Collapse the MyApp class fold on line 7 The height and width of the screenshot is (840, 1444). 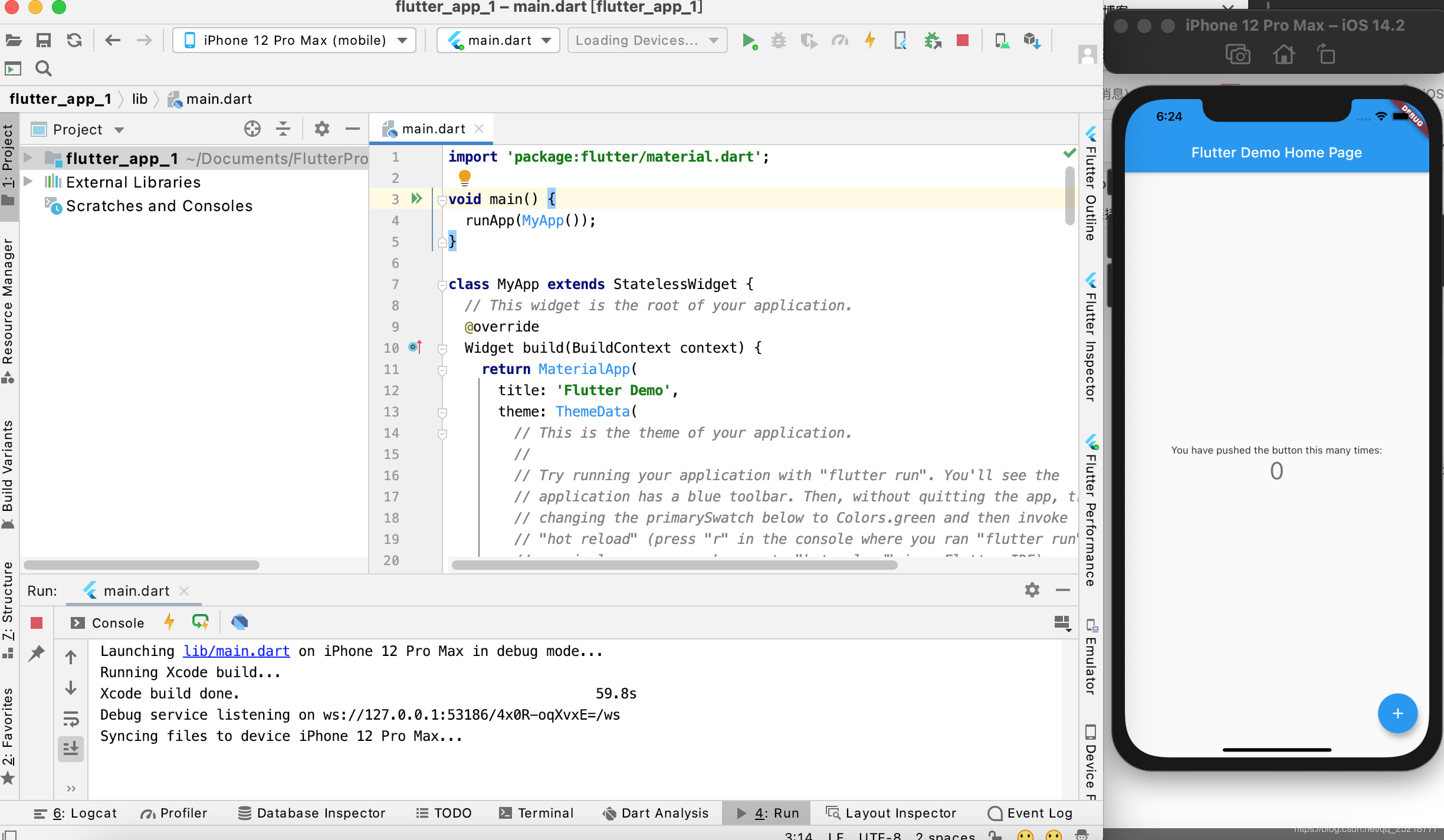[442, 285]
